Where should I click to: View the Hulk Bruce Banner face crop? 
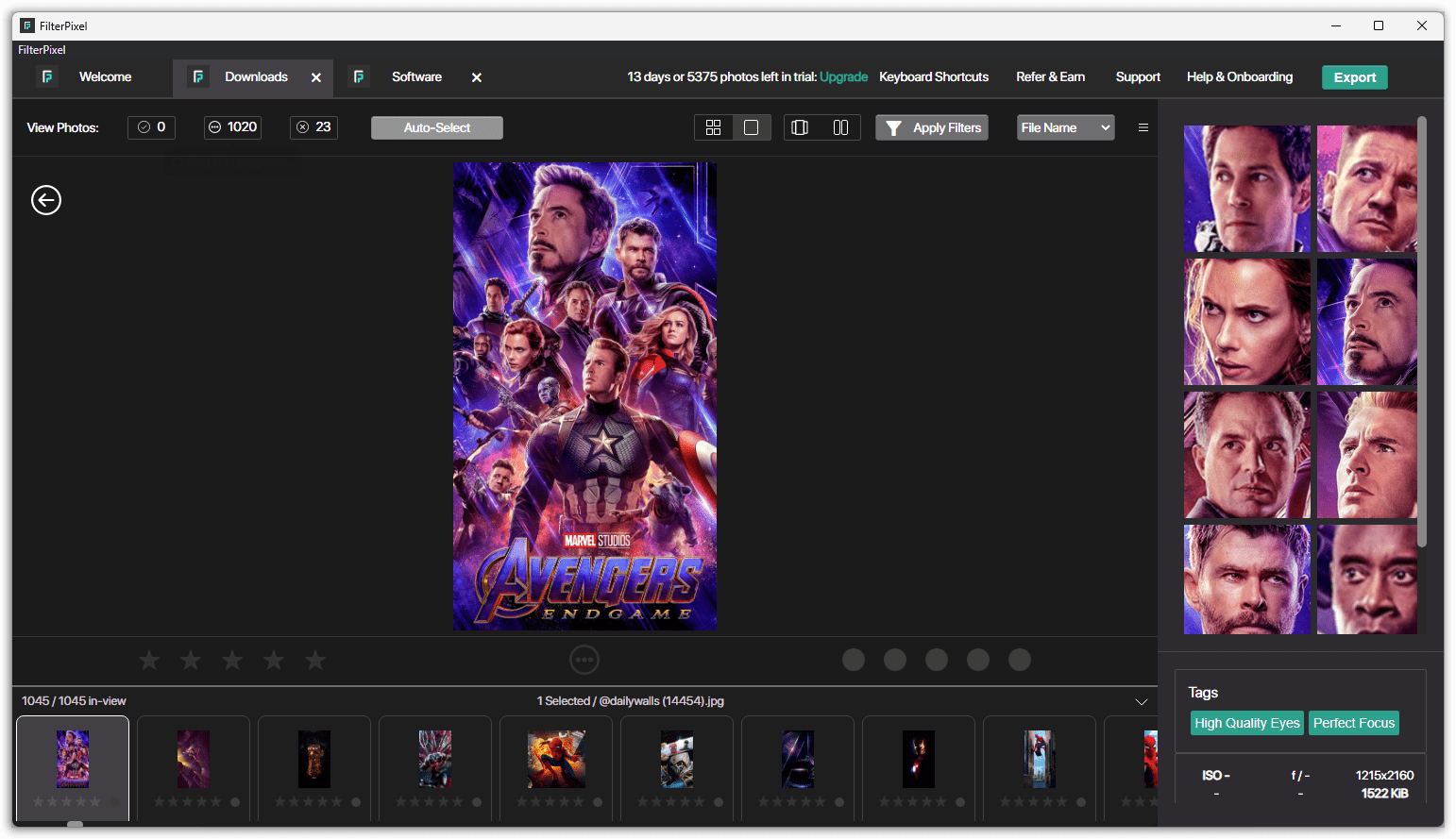[1247, 455]
